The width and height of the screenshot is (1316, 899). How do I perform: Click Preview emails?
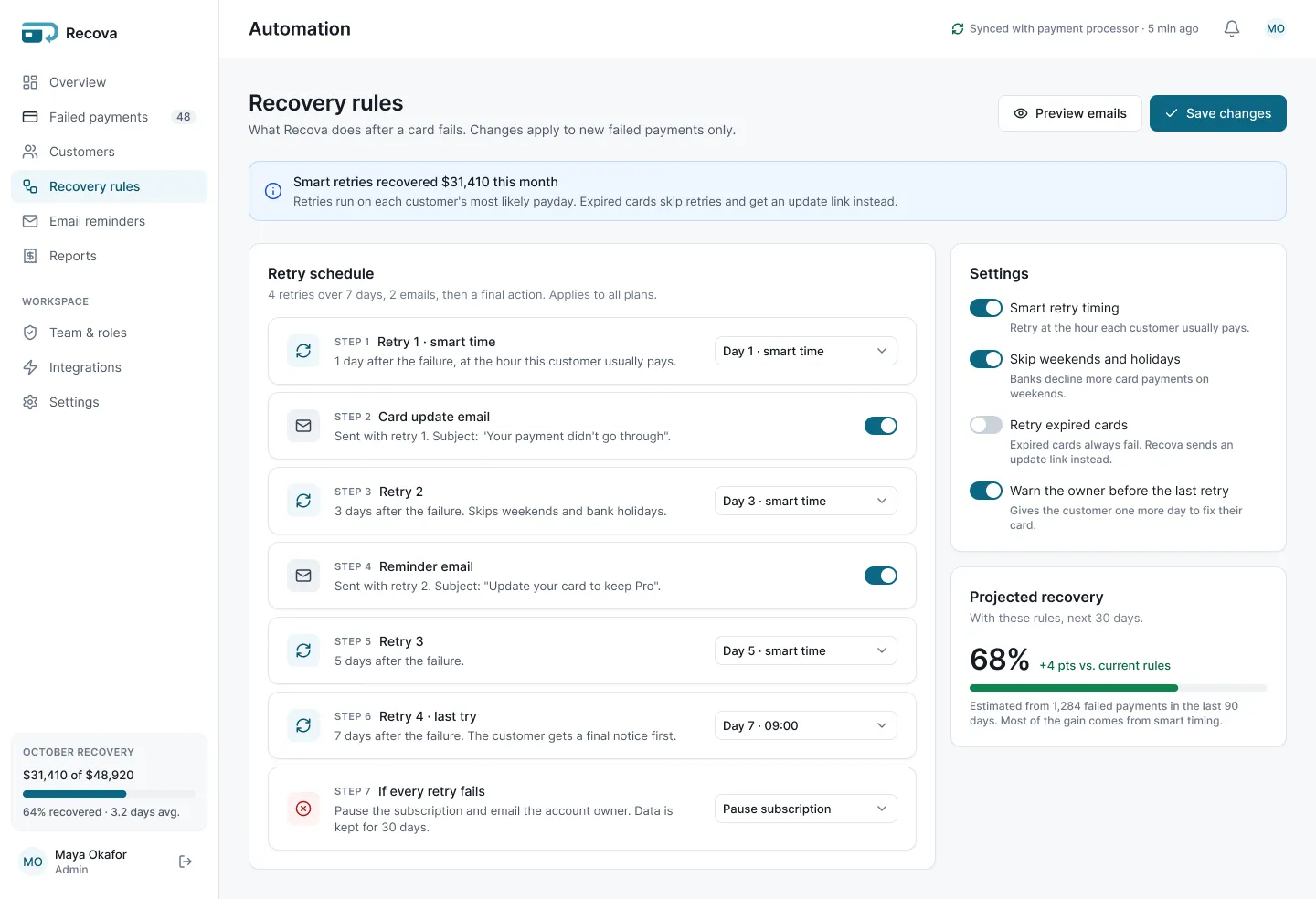(x=1070, y=113)
